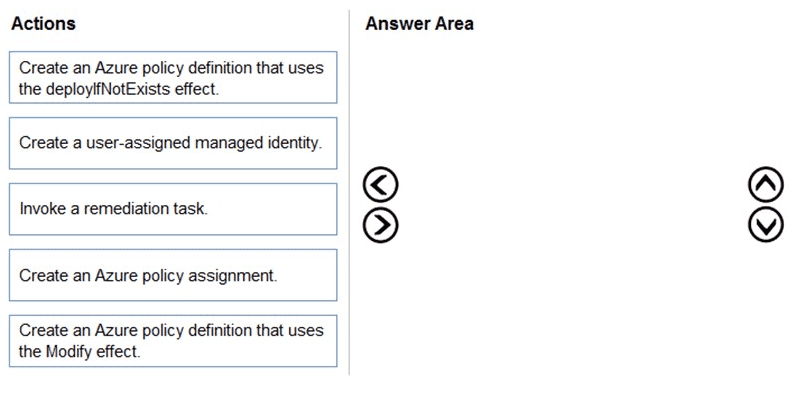Select Create an Azure policy assignment
This screenshot has width=793, height=397.
click(173, 275)
